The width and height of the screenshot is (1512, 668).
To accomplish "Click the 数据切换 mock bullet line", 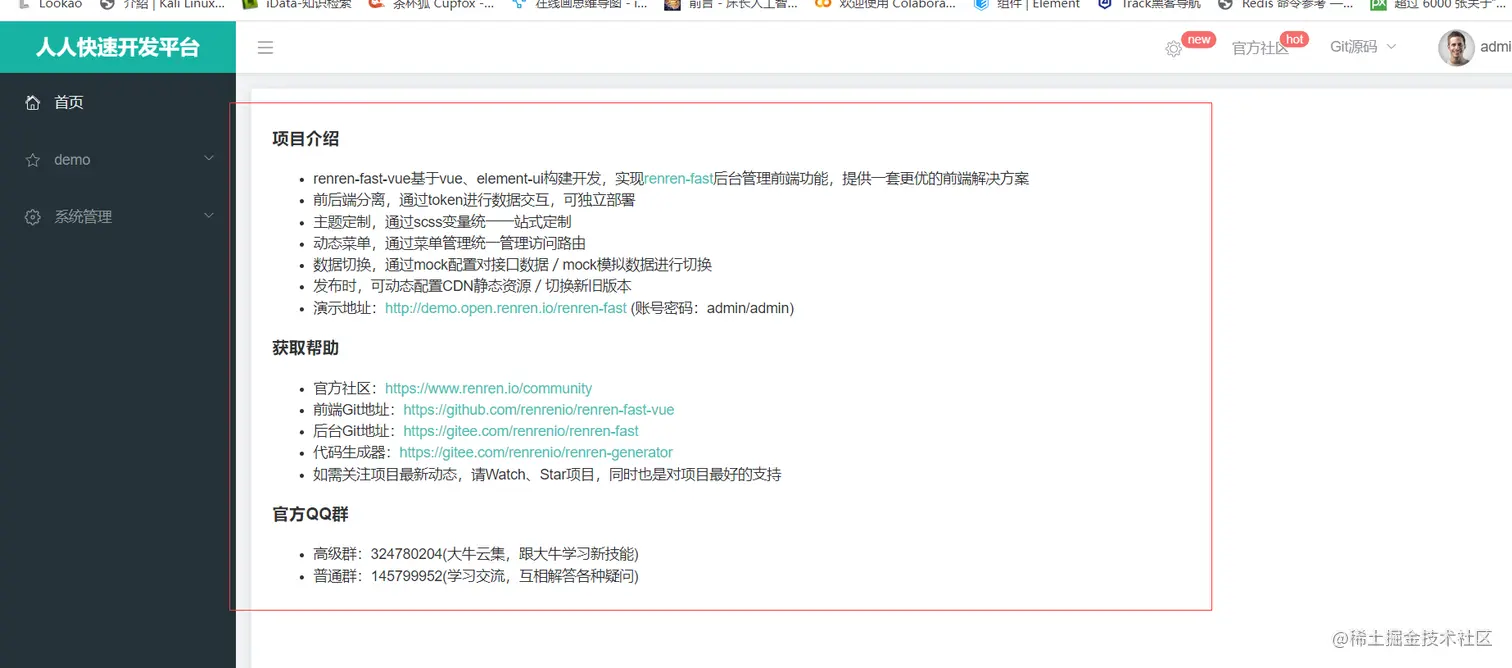I will pos(512,265).
